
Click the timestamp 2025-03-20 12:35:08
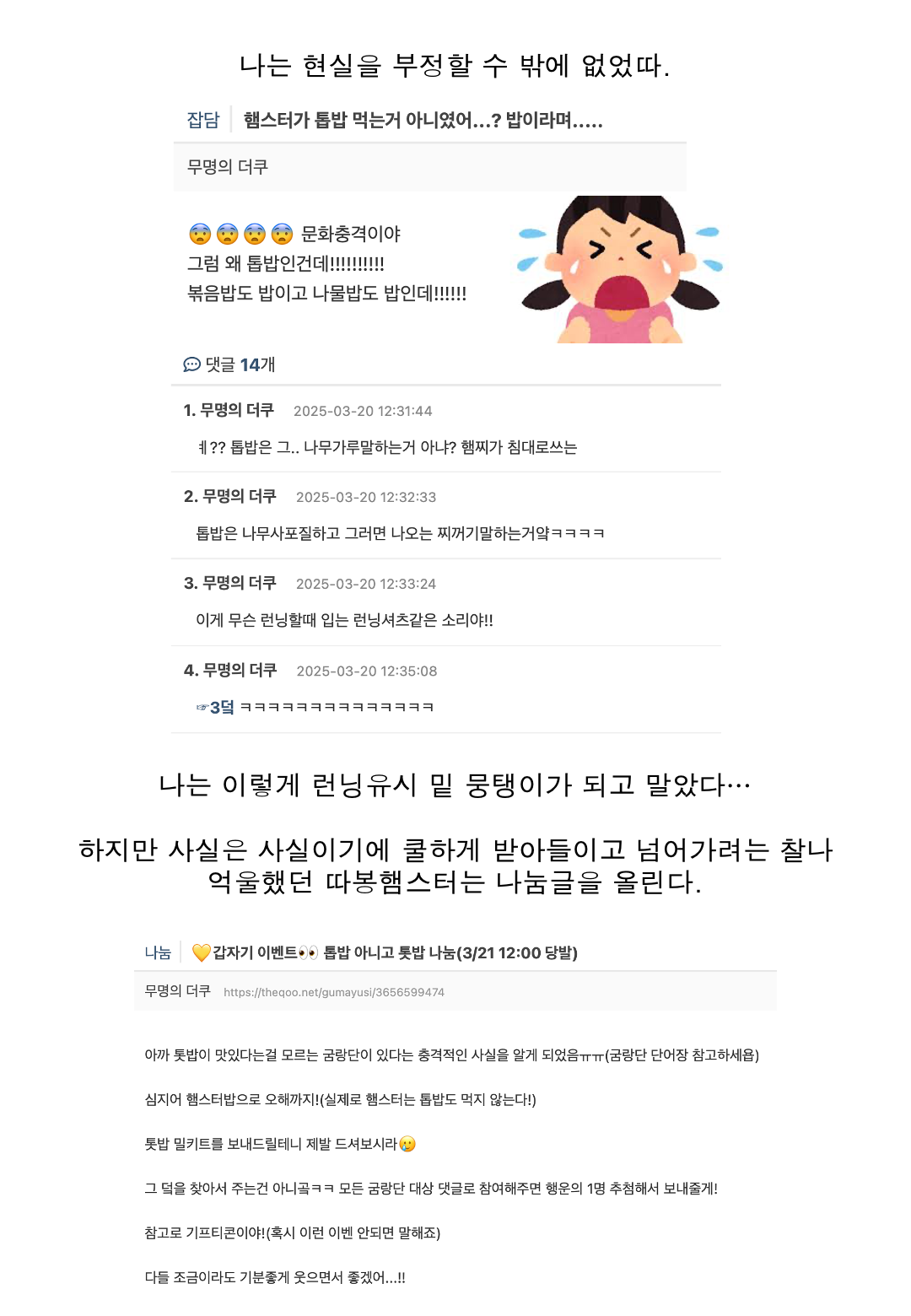(367, 671)
